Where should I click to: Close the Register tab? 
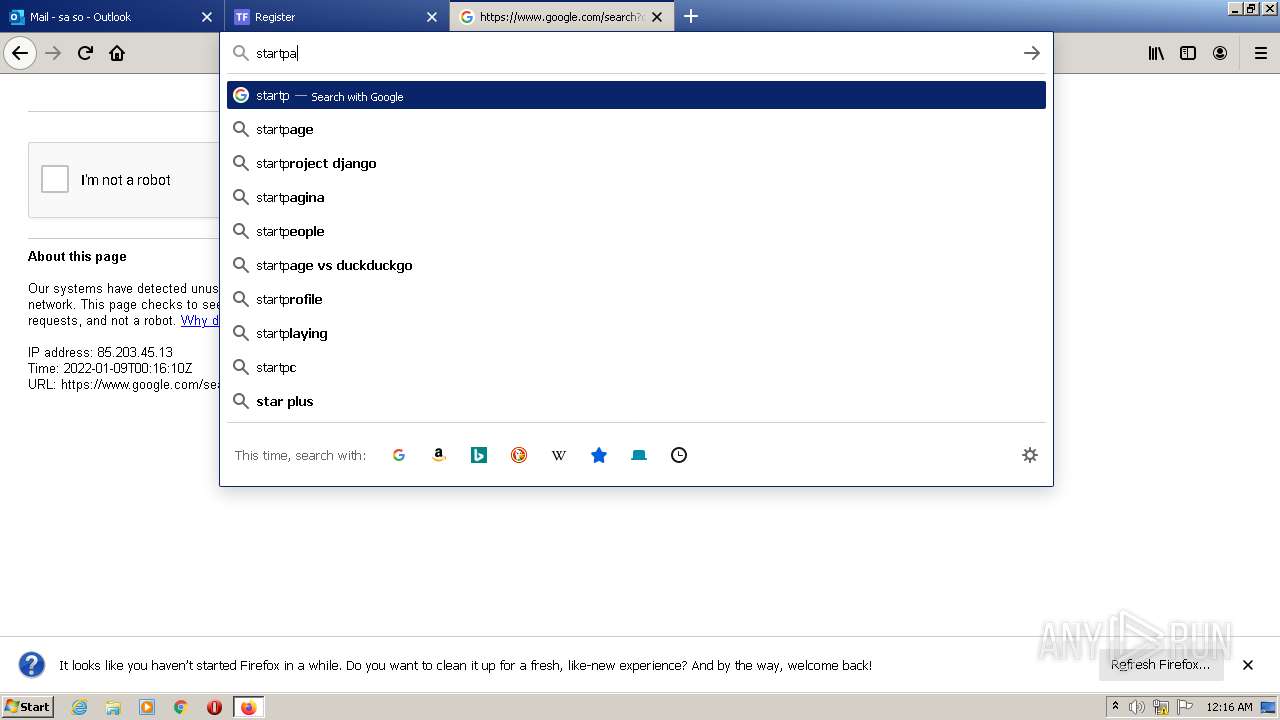[x=432, y=17]
